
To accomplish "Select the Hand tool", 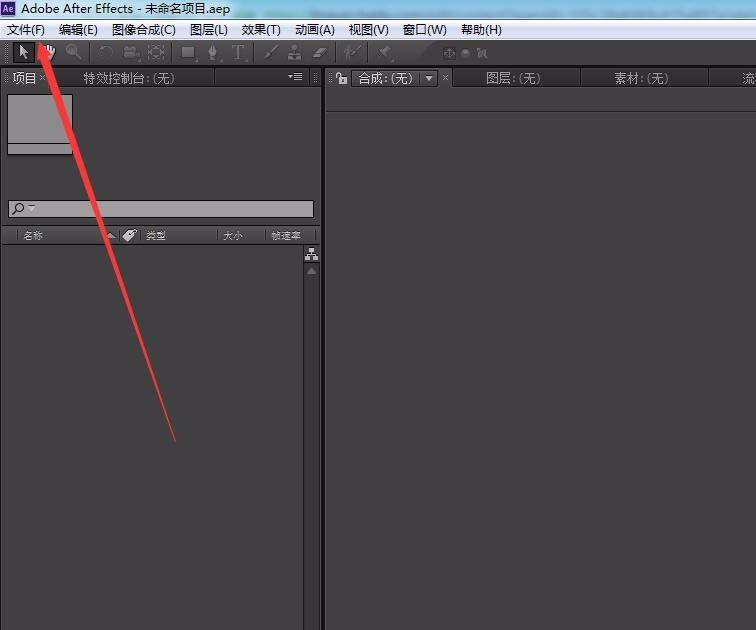I will 47,52.
